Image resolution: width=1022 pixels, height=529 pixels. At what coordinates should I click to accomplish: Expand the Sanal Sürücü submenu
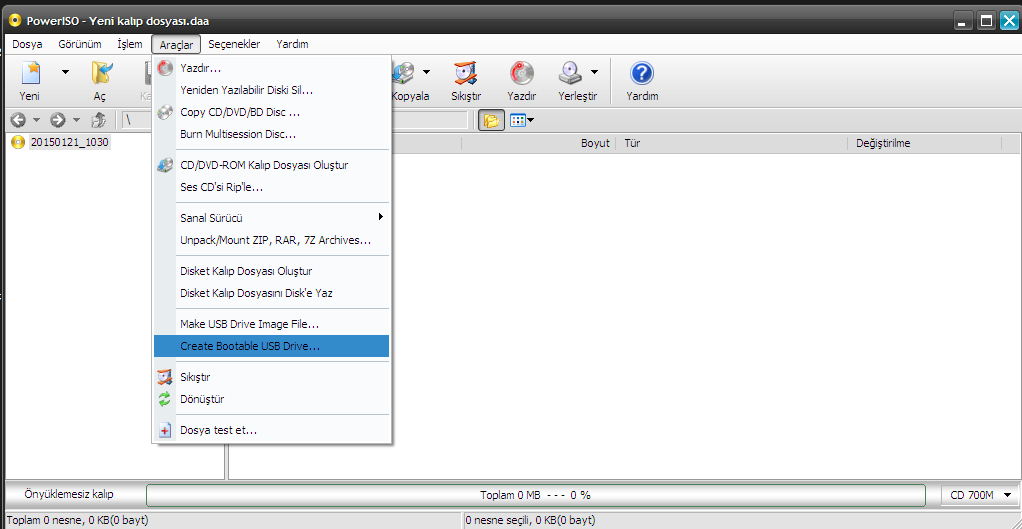271,218
